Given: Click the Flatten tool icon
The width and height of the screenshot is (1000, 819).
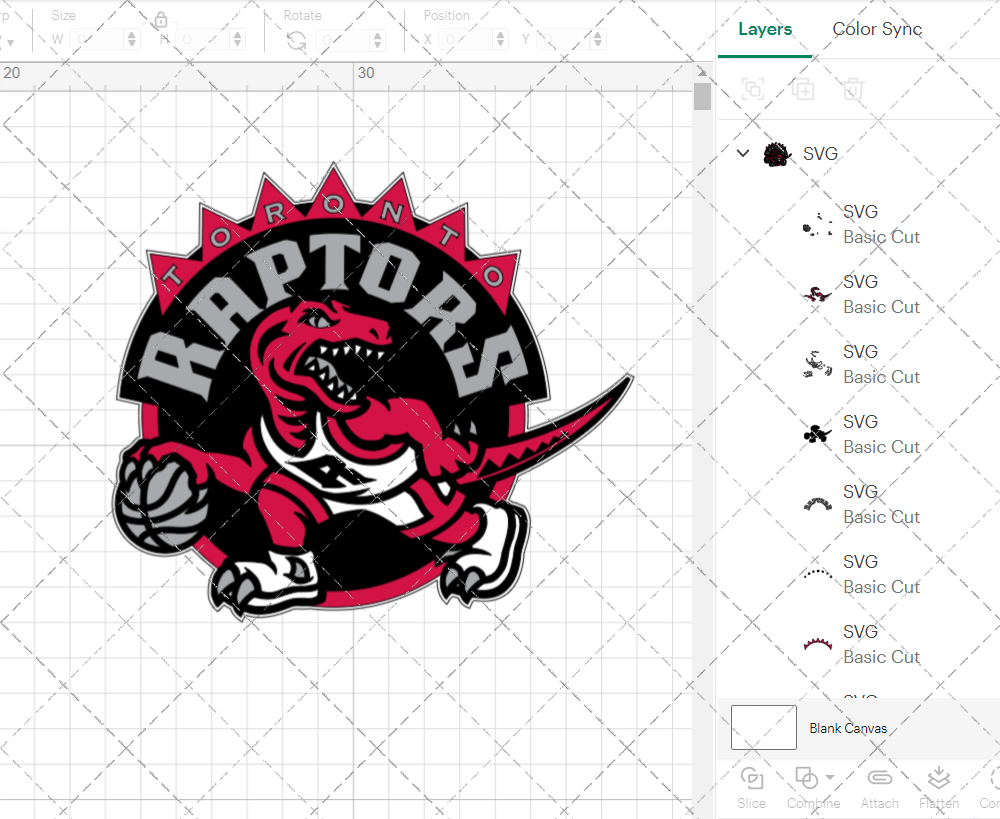Looking at the screenshot, I should (x=939, y=778).
